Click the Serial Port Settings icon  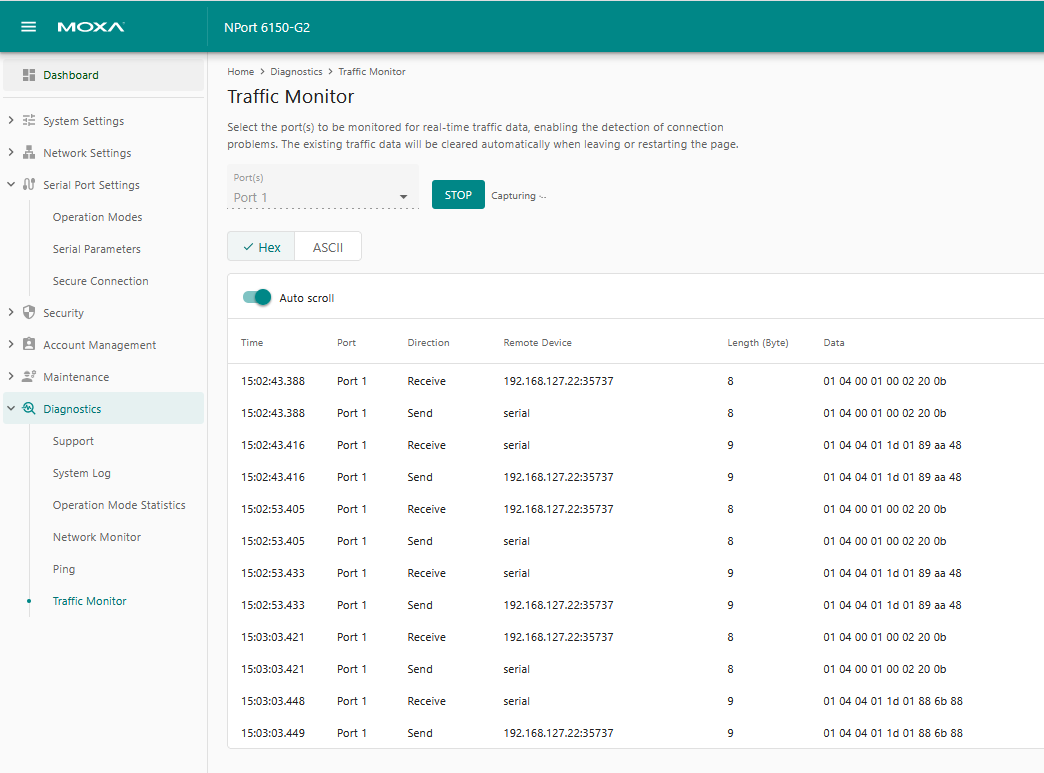tap(29, 185)
